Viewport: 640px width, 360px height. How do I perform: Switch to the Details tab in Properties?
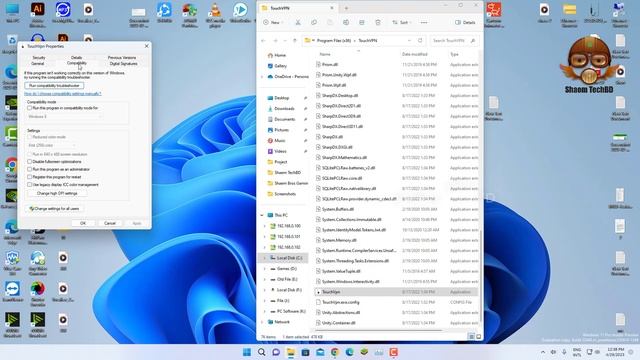76,58
